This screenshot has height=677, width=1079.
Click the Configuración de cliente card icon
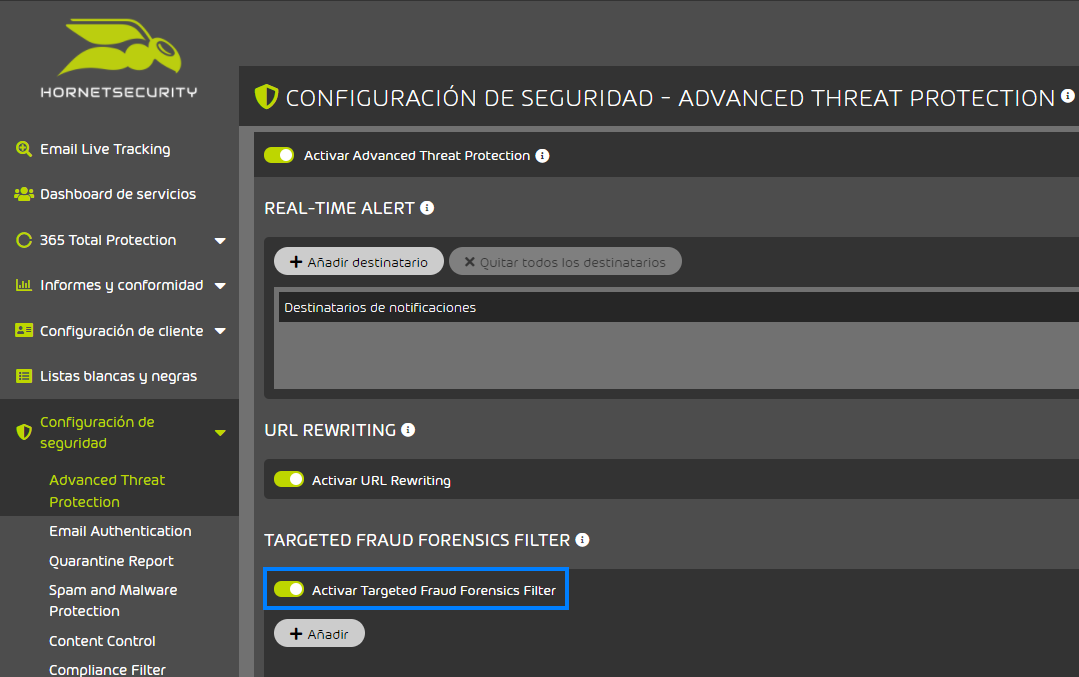24,330
